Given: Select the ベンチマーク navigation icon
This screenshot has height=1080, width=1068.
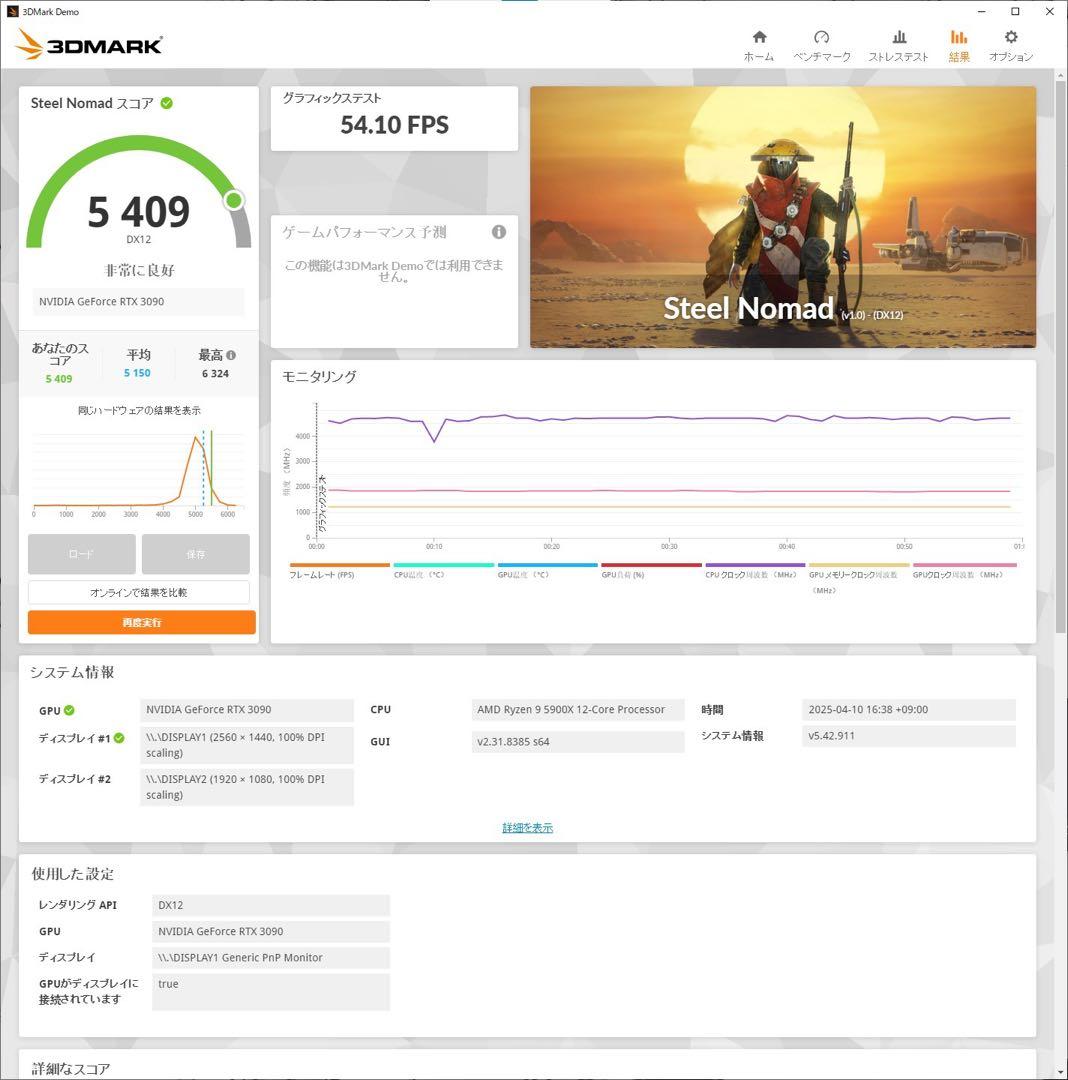Looking at the screenshot, I should coord(821,44).
